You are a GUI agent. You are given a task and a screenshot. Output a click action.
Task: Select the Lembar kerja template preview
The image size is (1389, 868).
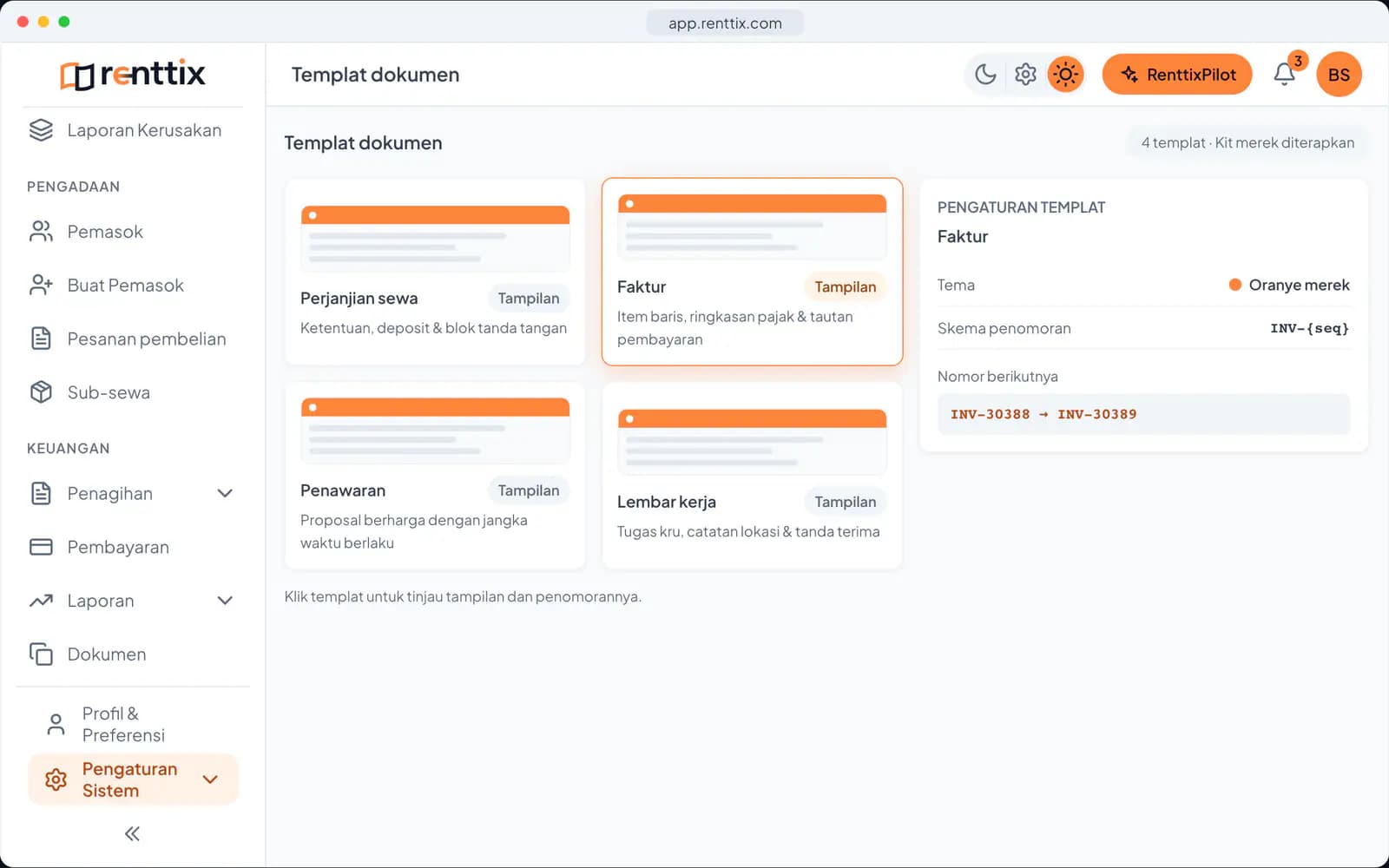(x=752, y=442)
